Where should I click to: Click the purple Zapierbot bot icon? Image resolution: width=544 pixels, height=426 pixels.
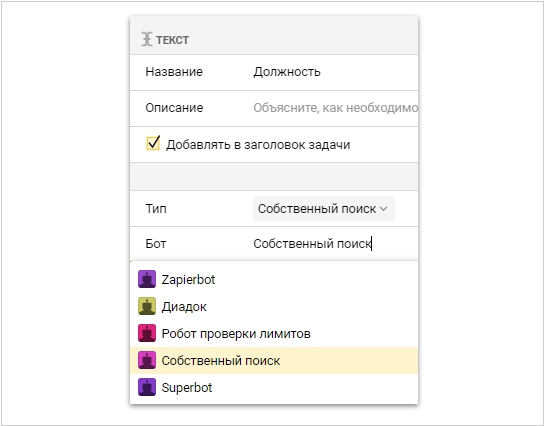(147, 279)
